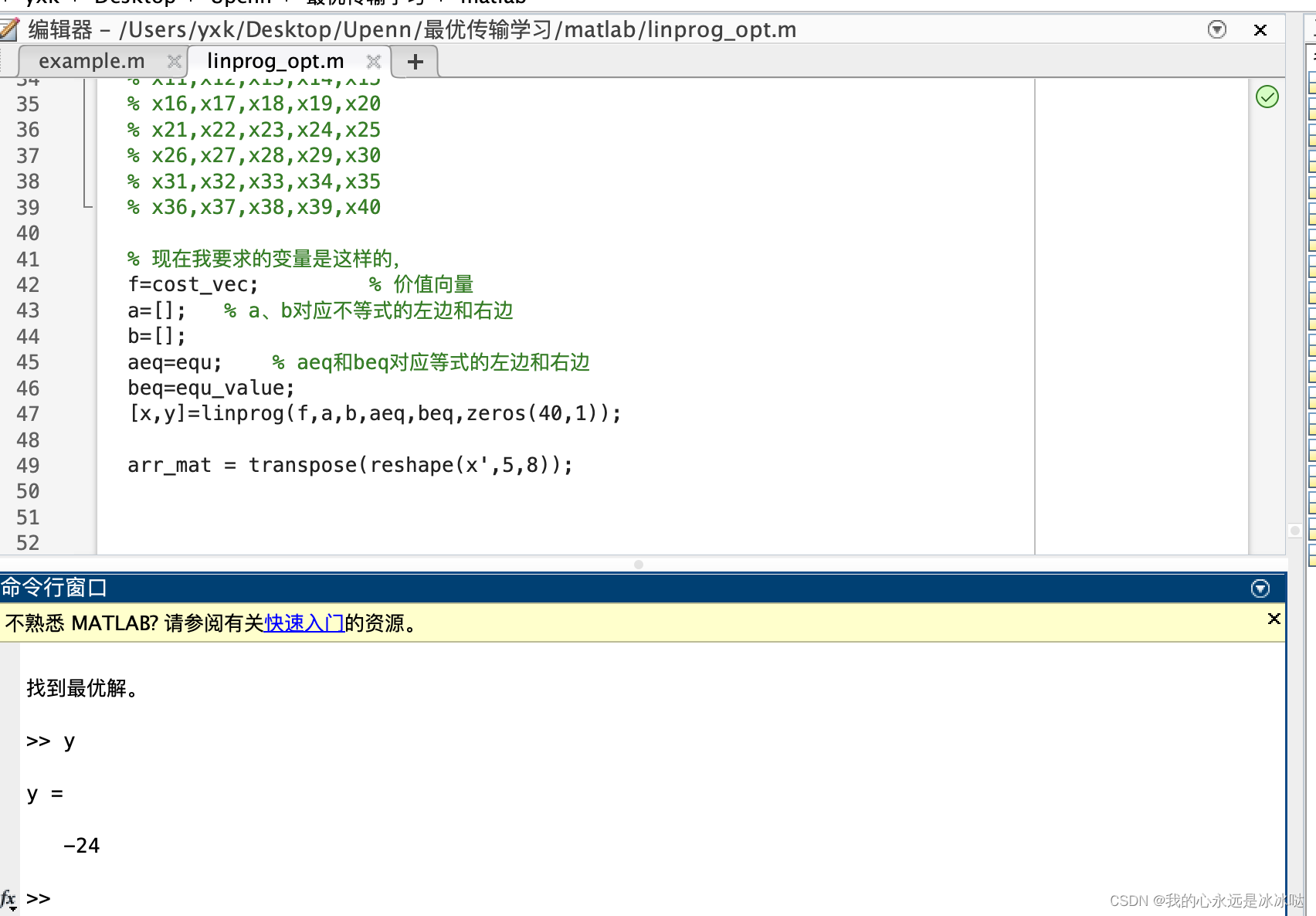Image resolution: width=1316 pixels, height=916 pixels.
Task: Click the aeq=equ; statement
Action: (x=175, y=362)
